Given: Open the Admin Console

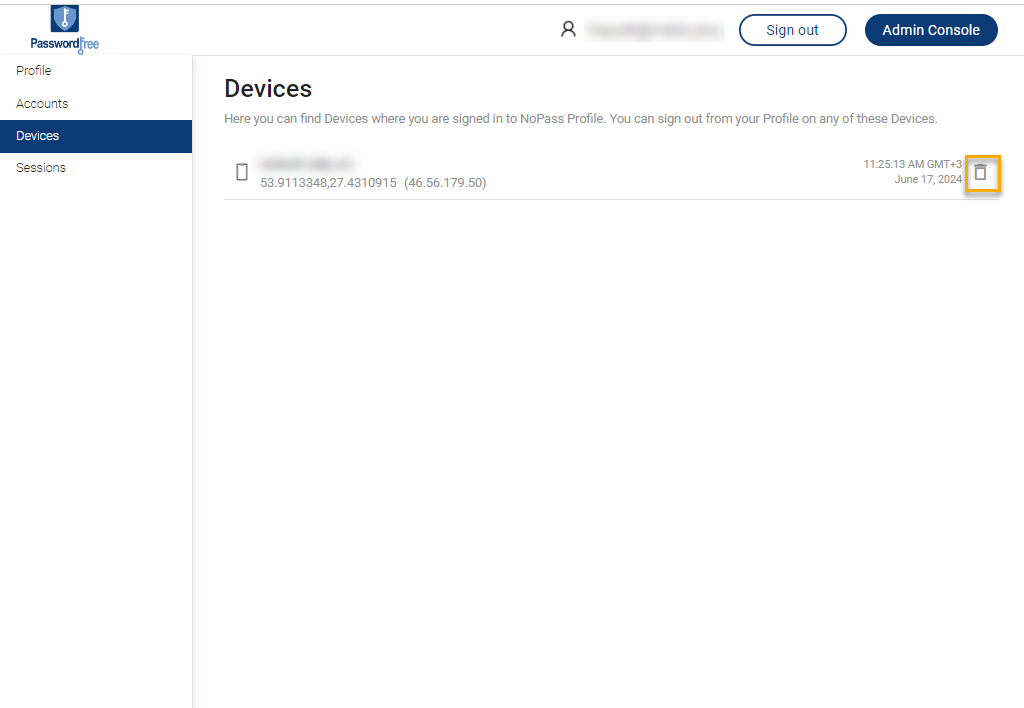Looking at the screenshot, I should point(930,30).
